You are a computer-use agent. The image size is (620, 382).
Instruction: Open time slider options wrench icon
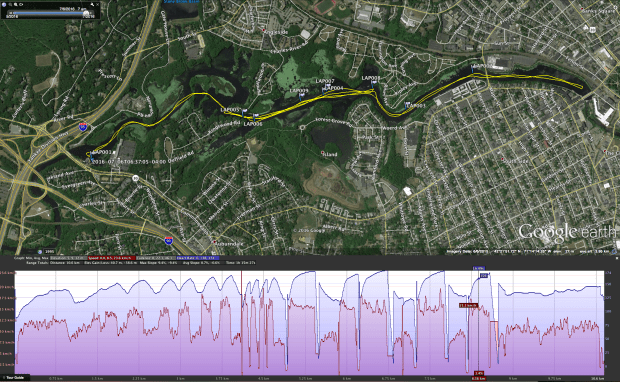(x=92, y=4)
